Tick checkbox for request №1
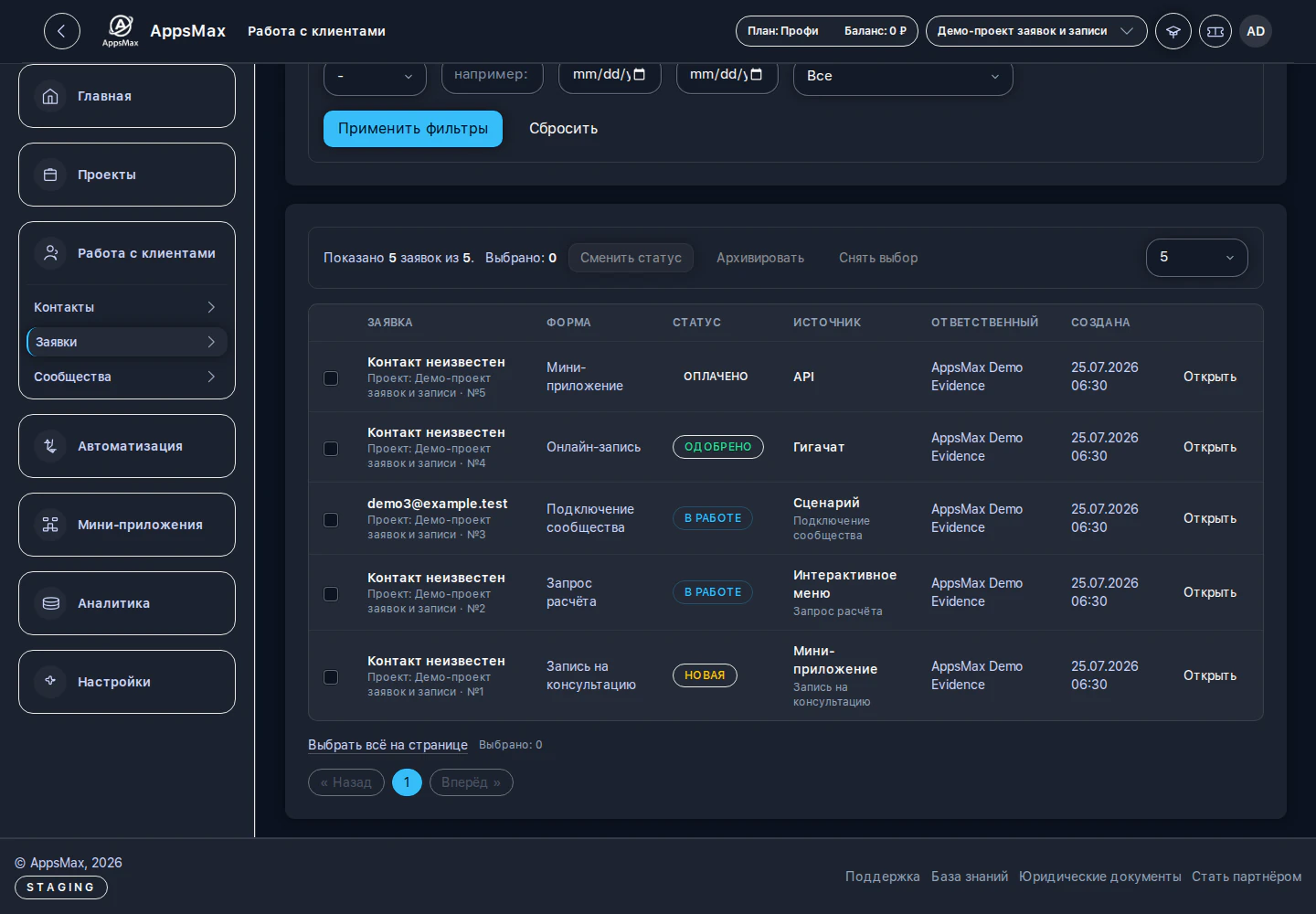This screenshot has height=914, width=1316. pyautogui.click(x=331, y=676)
